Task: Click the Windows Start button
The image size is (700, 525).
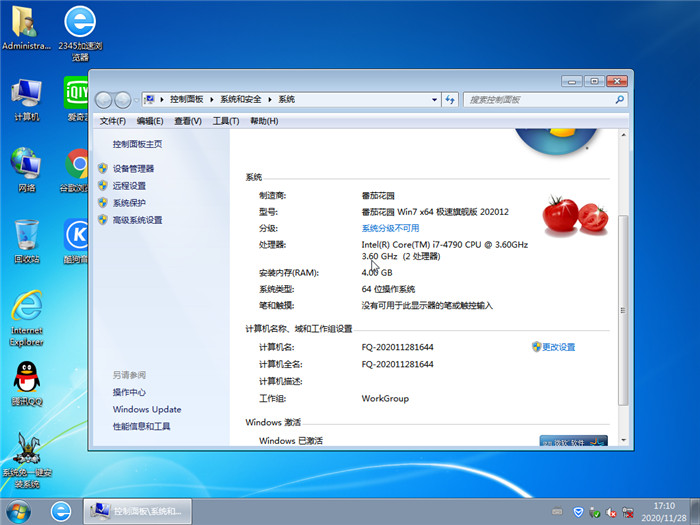Action: [18, 512]
